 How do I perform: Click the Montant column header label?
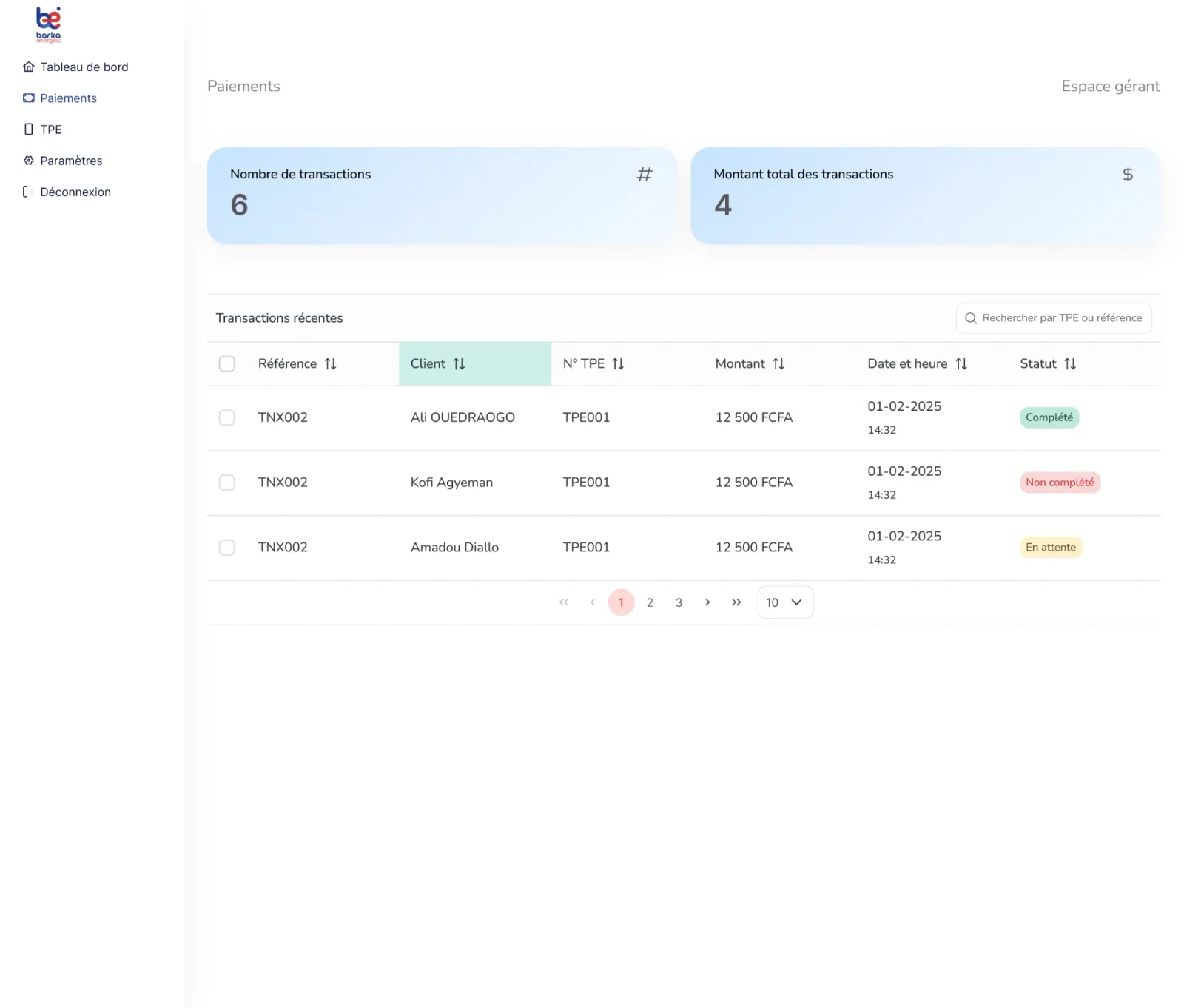coord(740,364)
